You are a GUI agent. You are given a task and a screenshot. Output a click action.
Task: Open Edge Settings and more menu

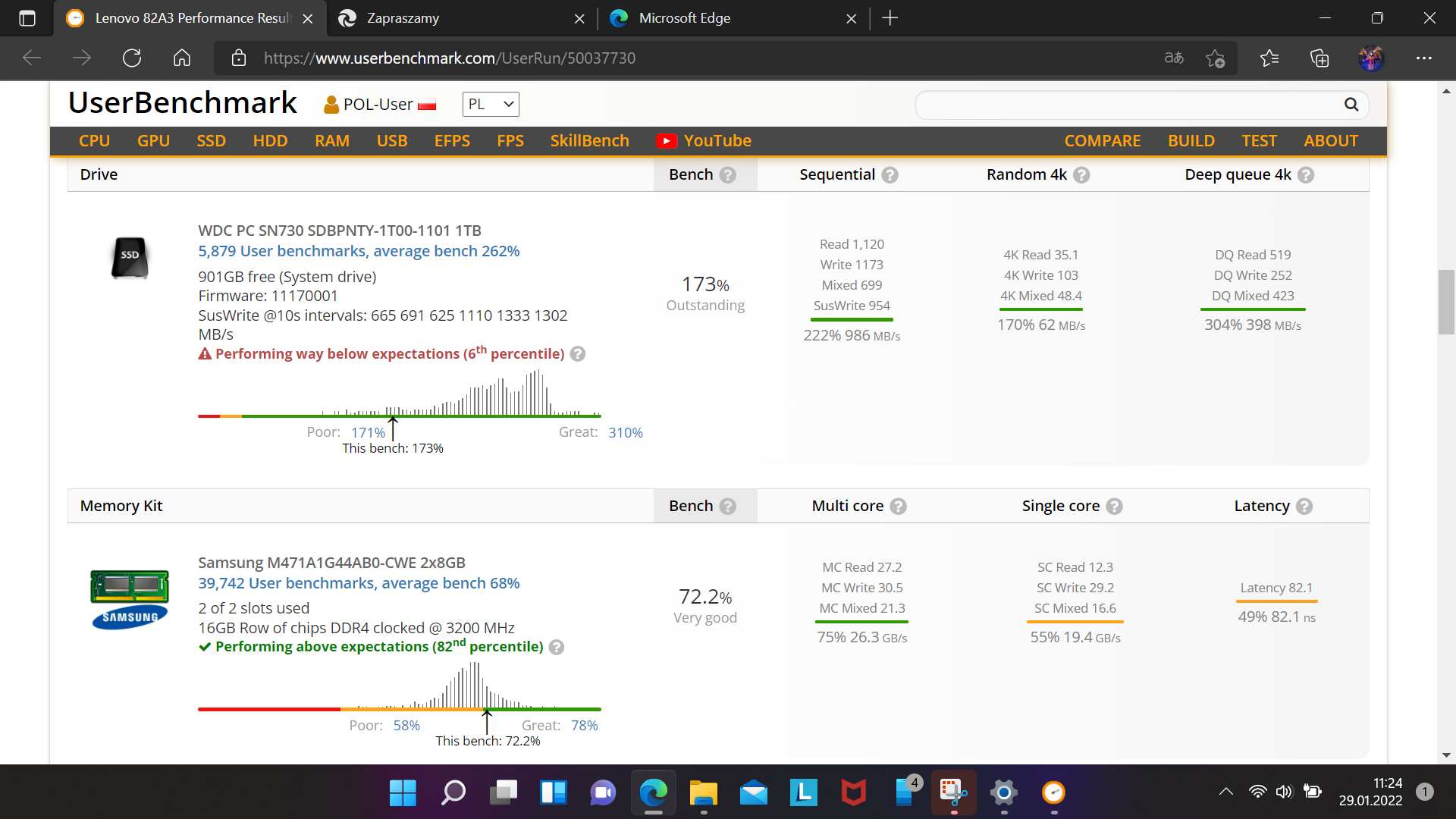coord(1424,58)
